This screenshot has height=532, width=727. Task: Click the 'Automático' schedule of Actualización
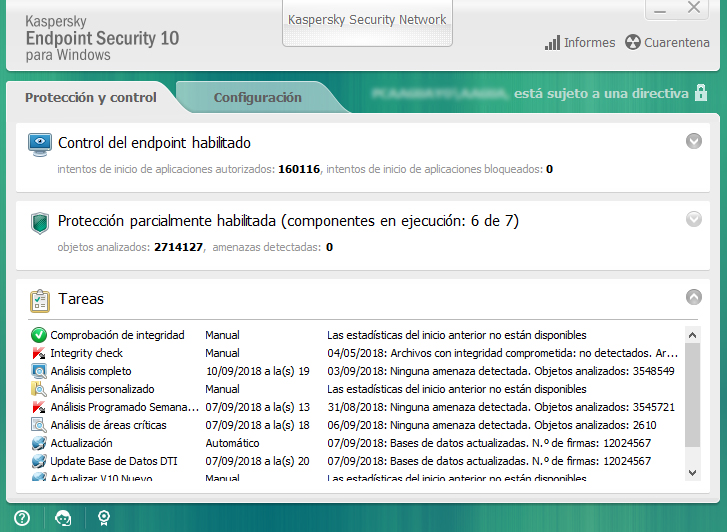click(x=232, y=443)
